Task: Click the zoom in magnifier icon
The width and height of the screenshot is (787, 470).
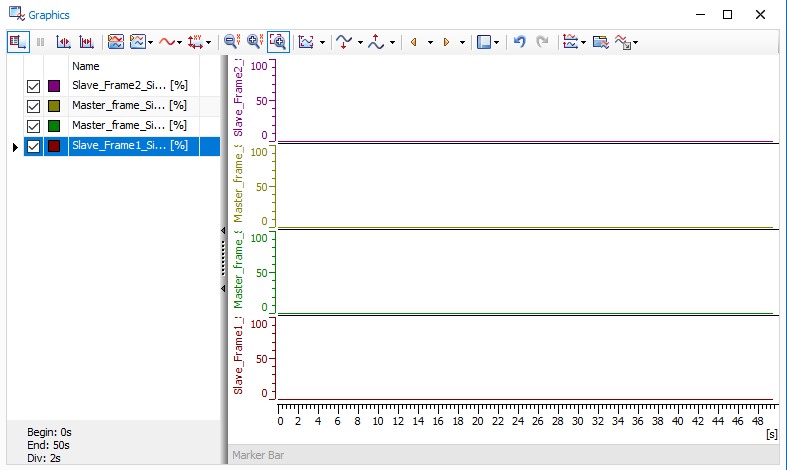Action: [x=254, y=42]
